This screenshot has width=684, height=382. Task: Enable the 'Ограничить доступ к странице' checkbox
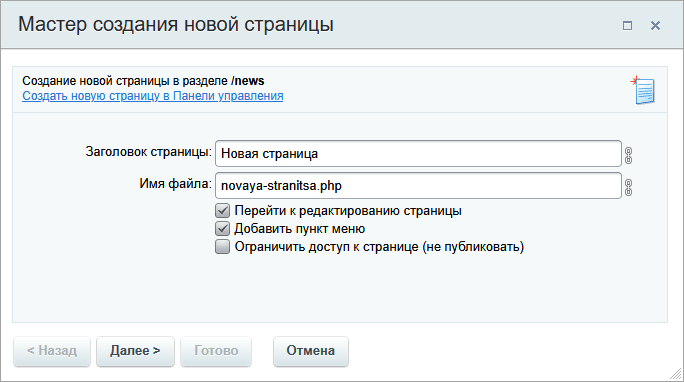pyautogui.click(x=222, y=246)
